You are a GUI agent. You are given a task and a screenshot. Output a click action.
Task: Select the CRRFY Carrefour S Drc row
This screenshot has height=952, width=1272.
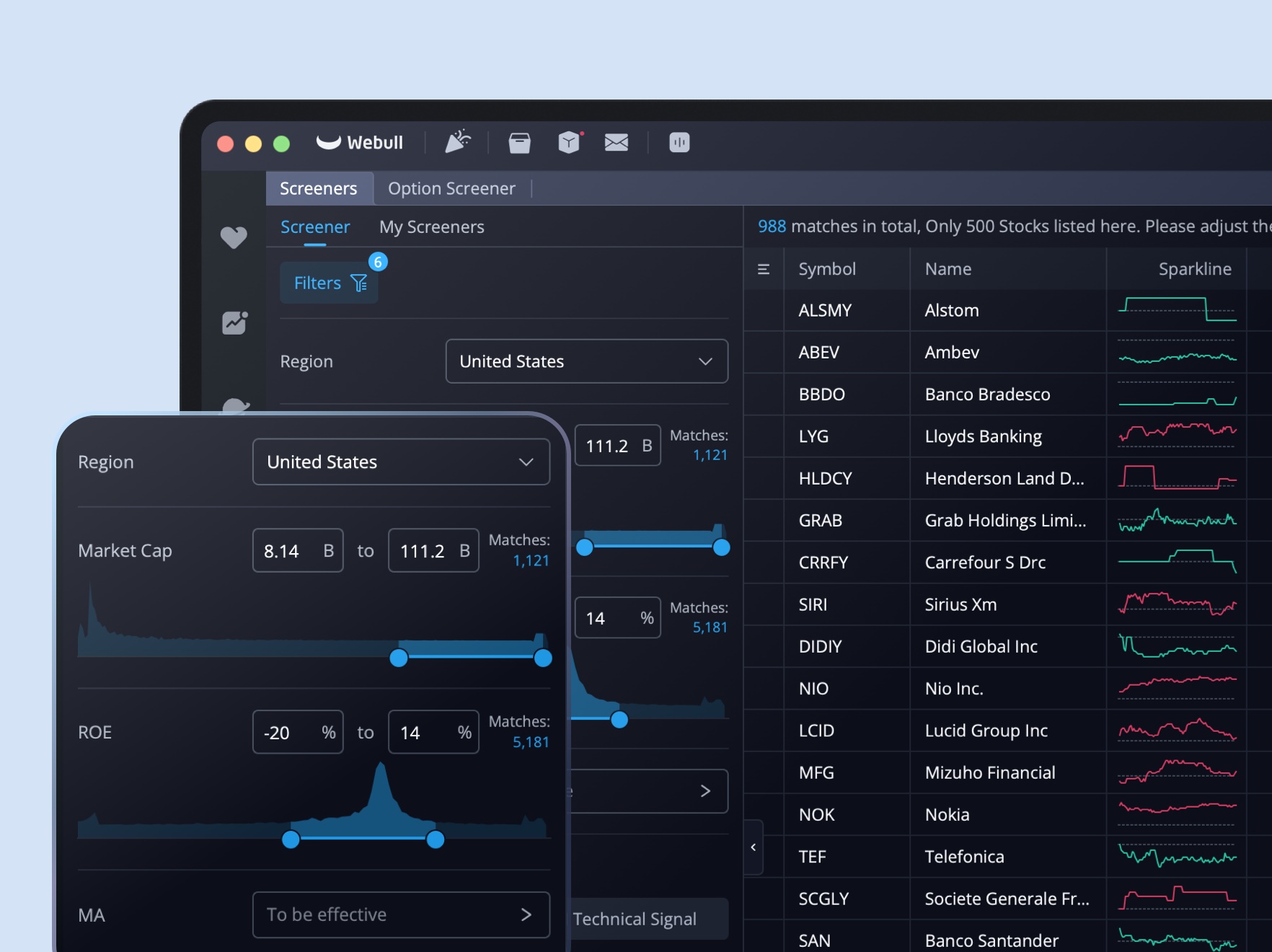coord(1008,563)
